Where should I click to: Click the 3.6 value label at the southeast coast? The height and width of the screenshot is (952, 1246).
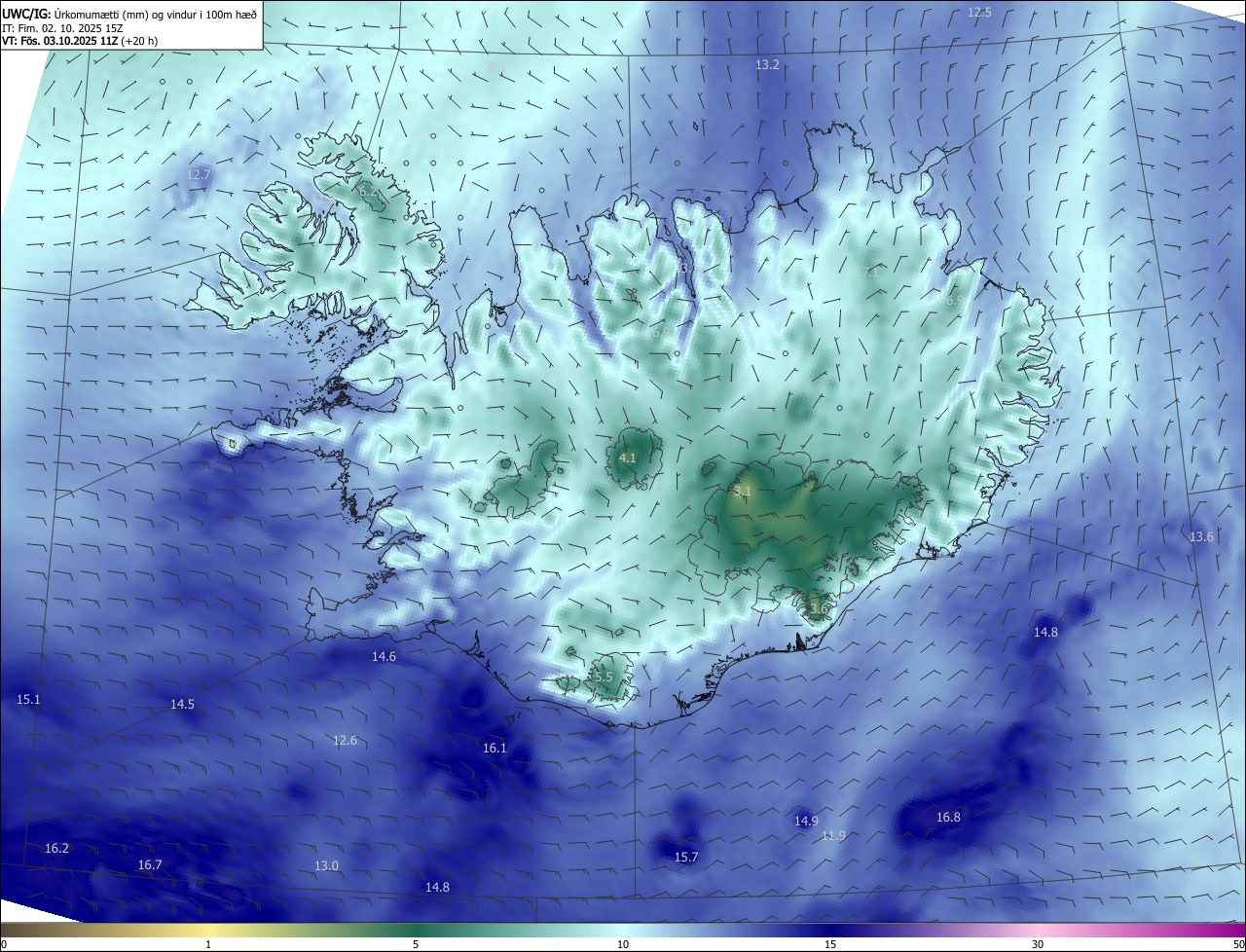tap(818, 609)
